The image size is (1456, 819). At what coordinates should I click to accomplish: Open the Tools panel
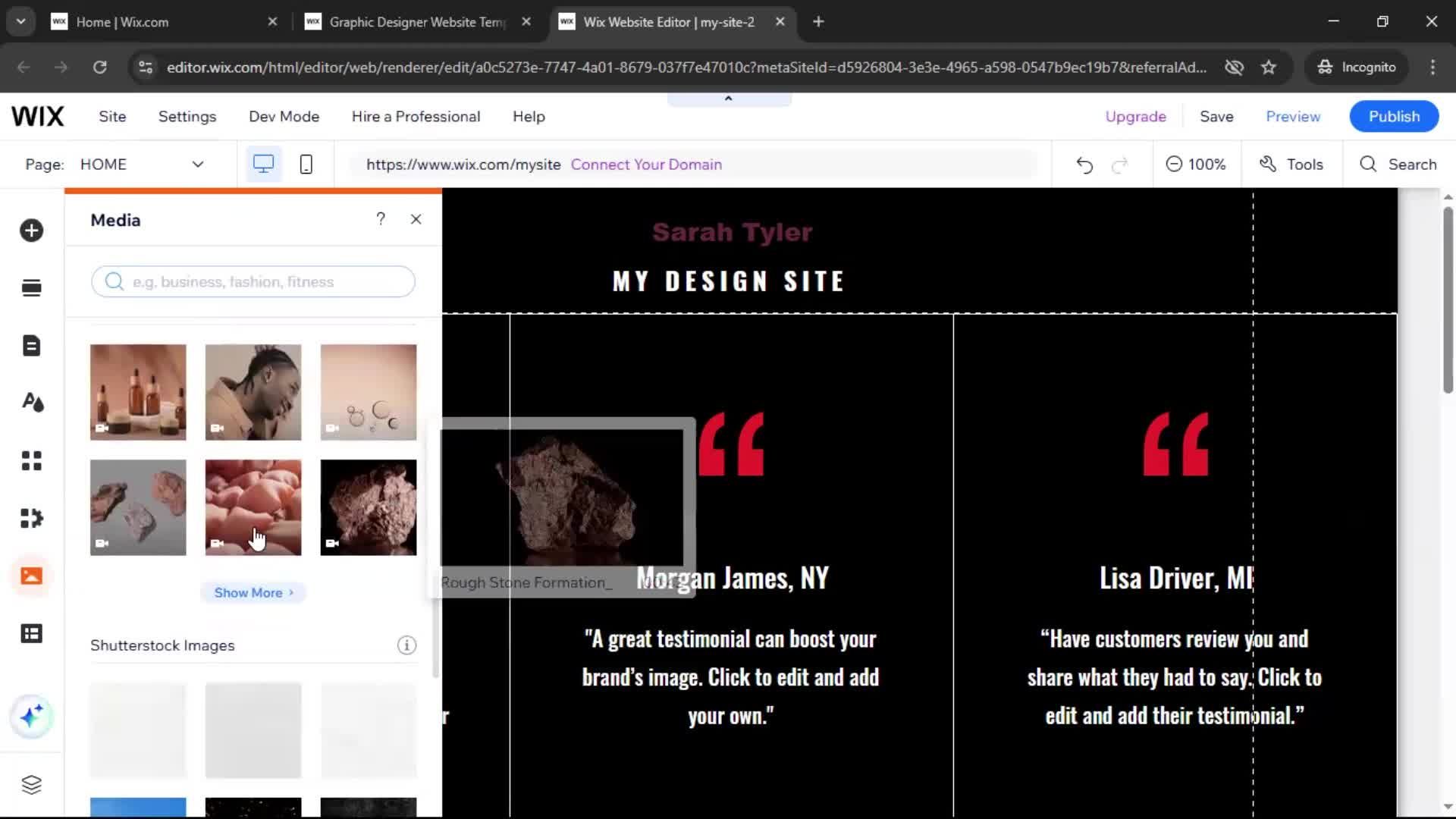pyautogui.click(x=1291, y=165)
